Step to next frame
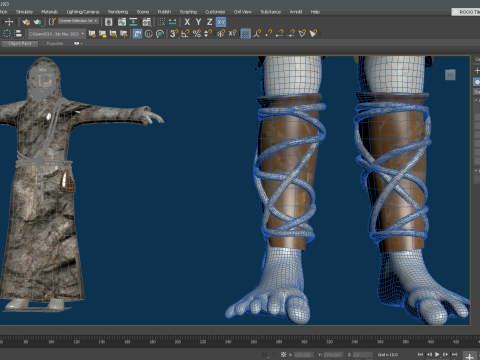480x360 pixels. tap(445, 354)
